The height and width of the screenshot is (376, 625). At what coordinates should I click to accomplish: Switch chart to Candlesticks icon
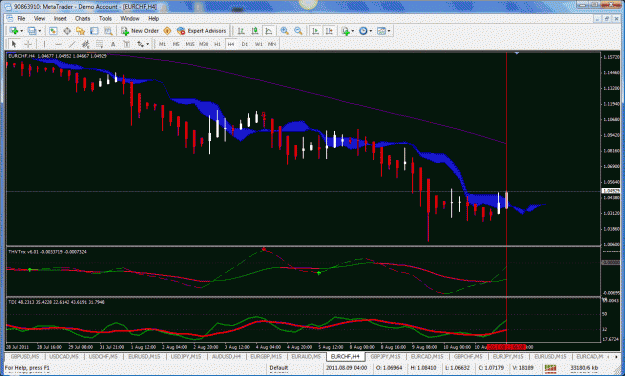pos(255,31)
